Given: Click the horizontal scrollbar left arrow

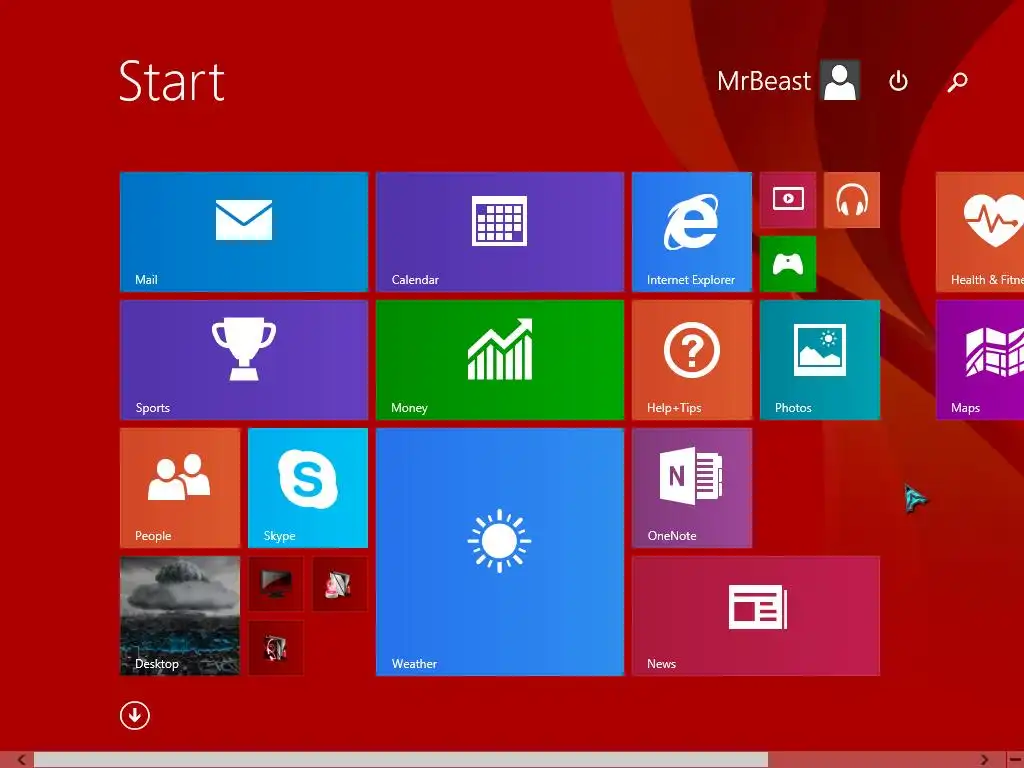Looking at the screenshot, I should [22, 760].
